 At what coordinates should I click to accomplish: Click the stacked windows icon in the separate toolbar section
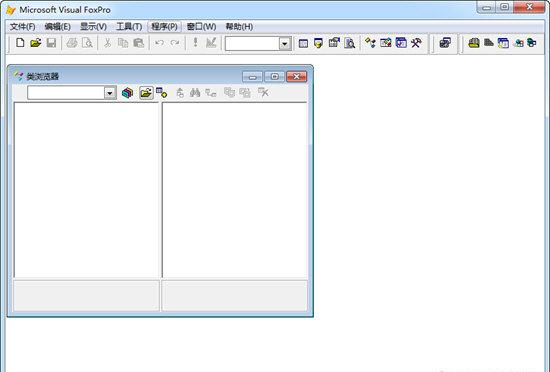click(x=445, y=43)
